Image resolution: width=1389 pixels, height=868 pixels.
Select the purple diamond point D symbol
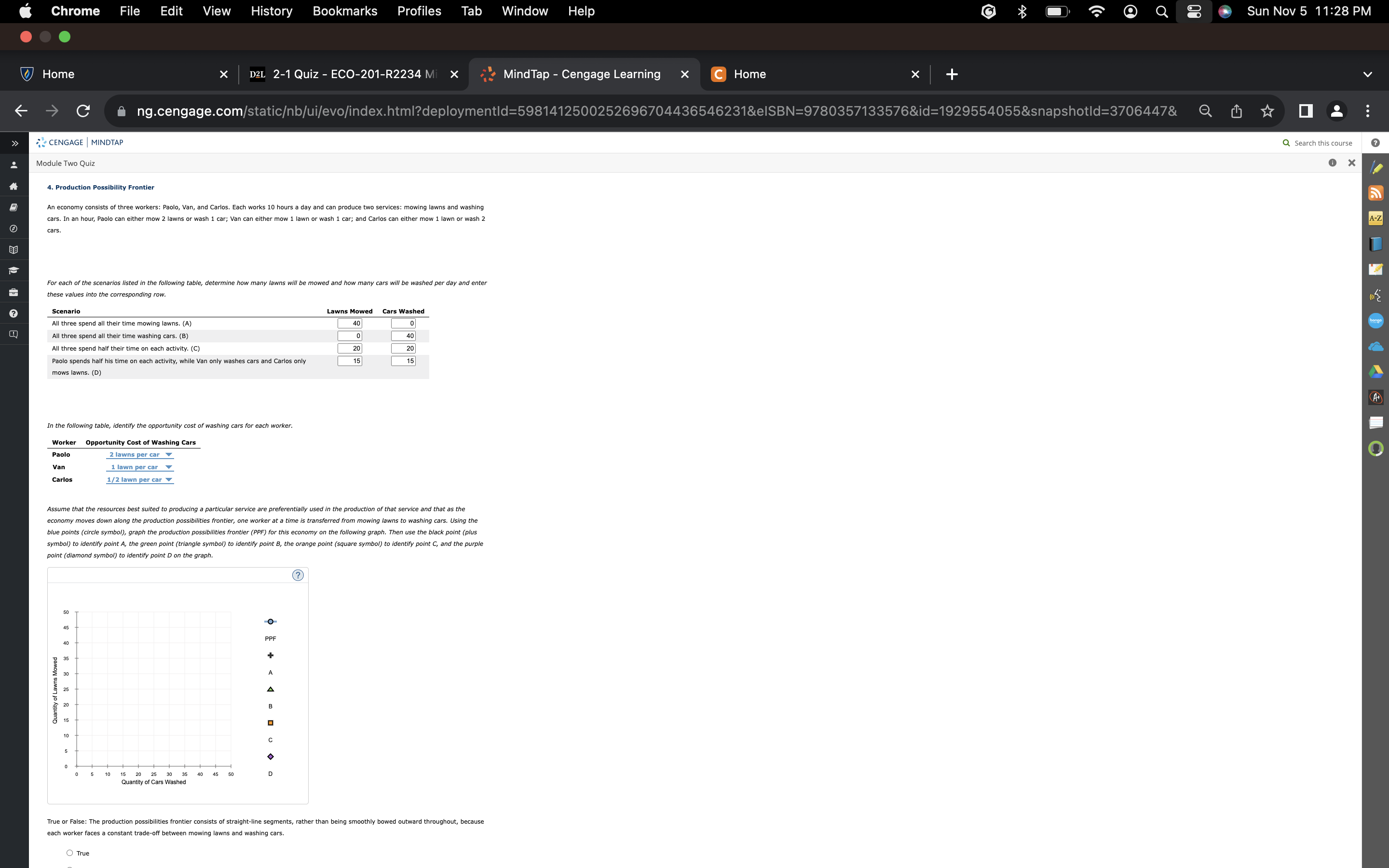point(271,757)
